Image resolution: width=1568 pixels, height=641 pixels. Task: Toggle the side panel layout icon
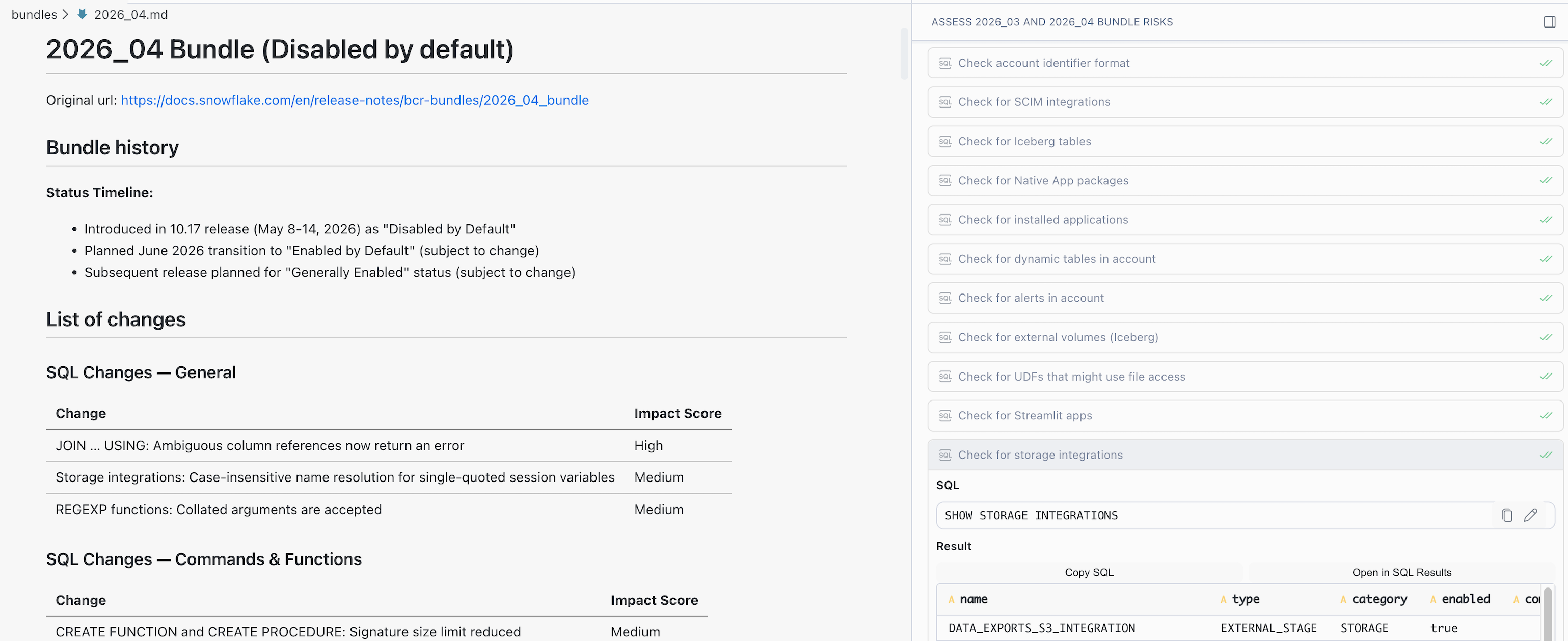(x=1549, y=22)
